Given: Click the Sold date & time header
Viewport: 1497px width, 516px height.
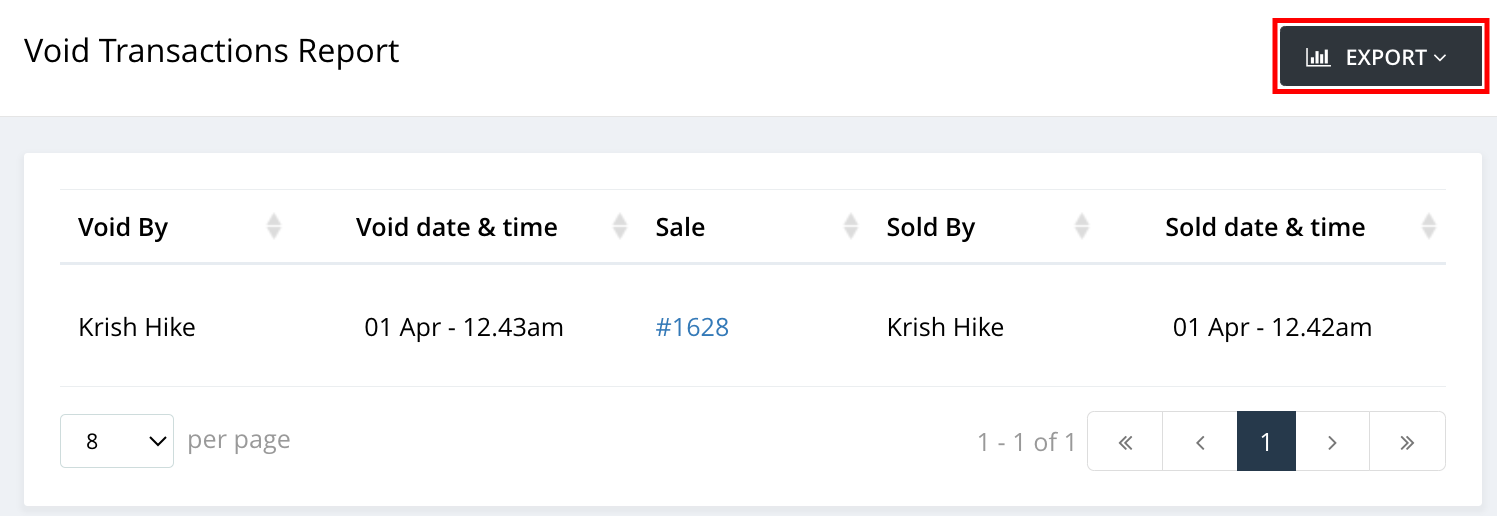Looking at the screenshot, I should [1265, 227].
